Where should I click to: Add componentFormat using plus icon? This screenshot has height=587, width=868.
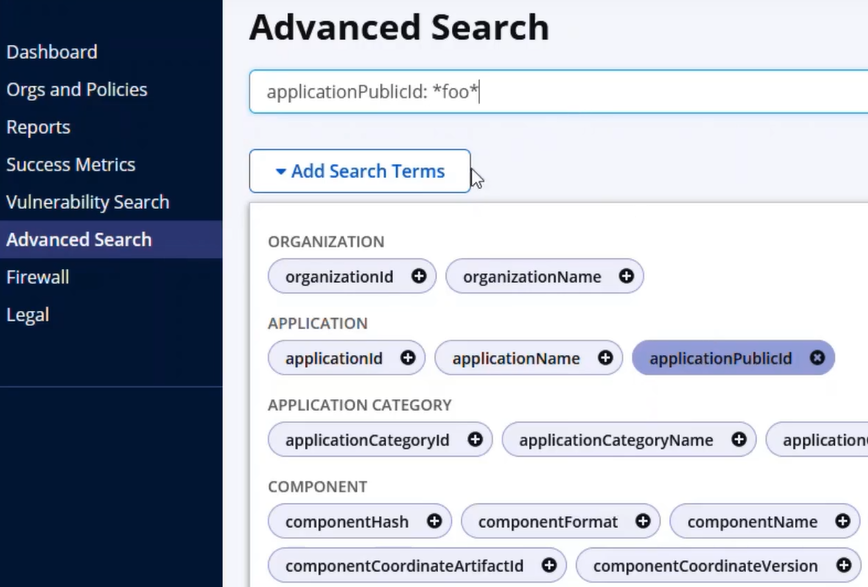click(643, 521)
